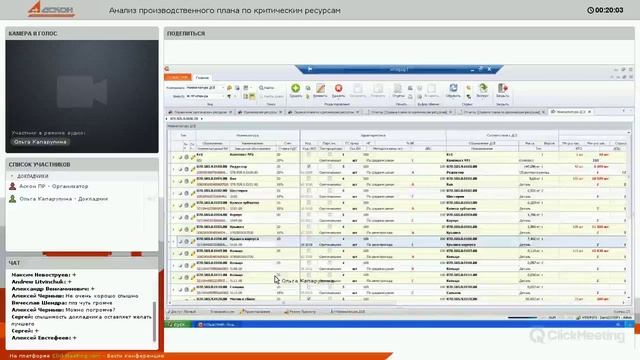Click the Экспорт icon in ribbon

[x=483, y=88]
